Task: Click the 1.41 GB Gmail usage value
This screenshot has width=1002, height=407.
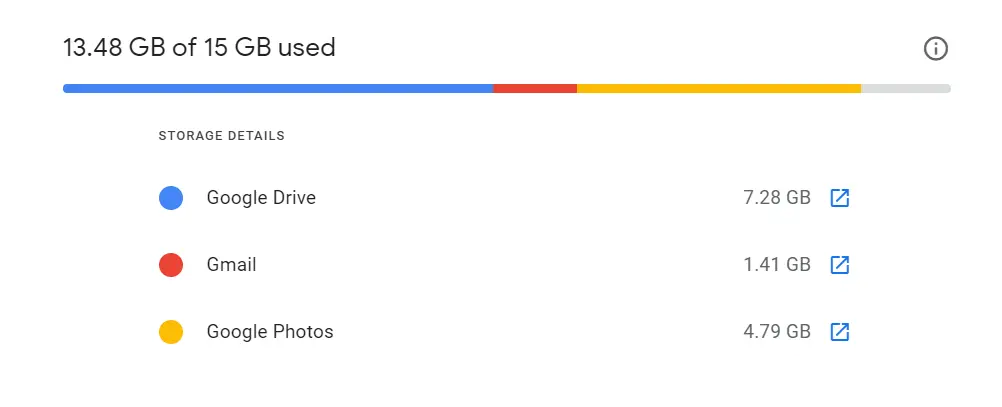Action: tap(777, 265)
